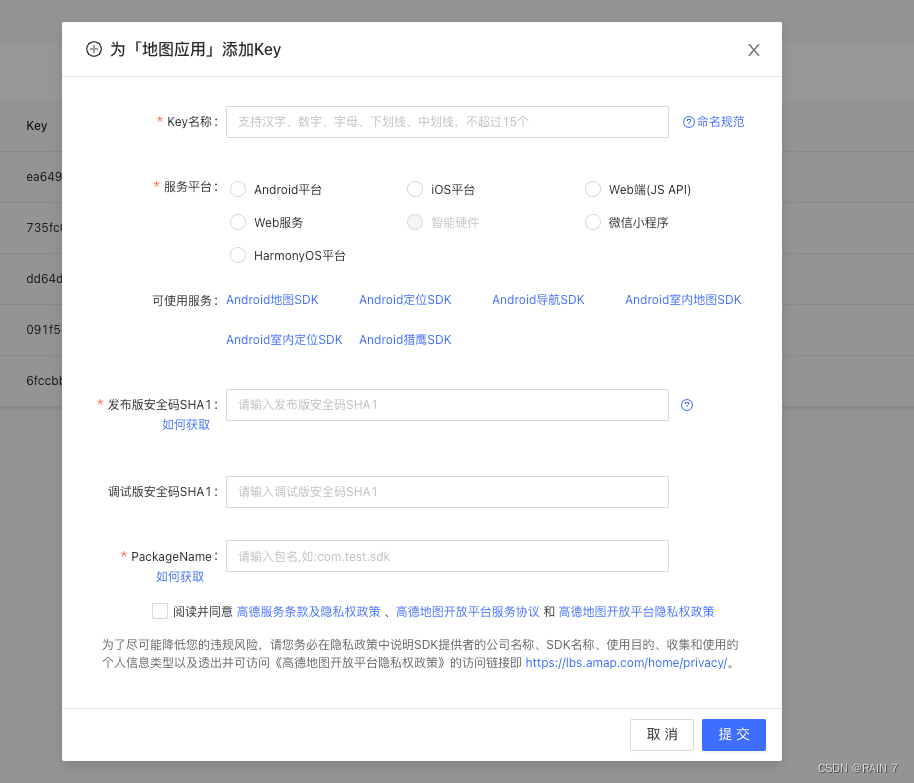Open the Android地图SDK link
Viewport: 914px width, 783px height.
pyautogui.click(x=272, y=299)
